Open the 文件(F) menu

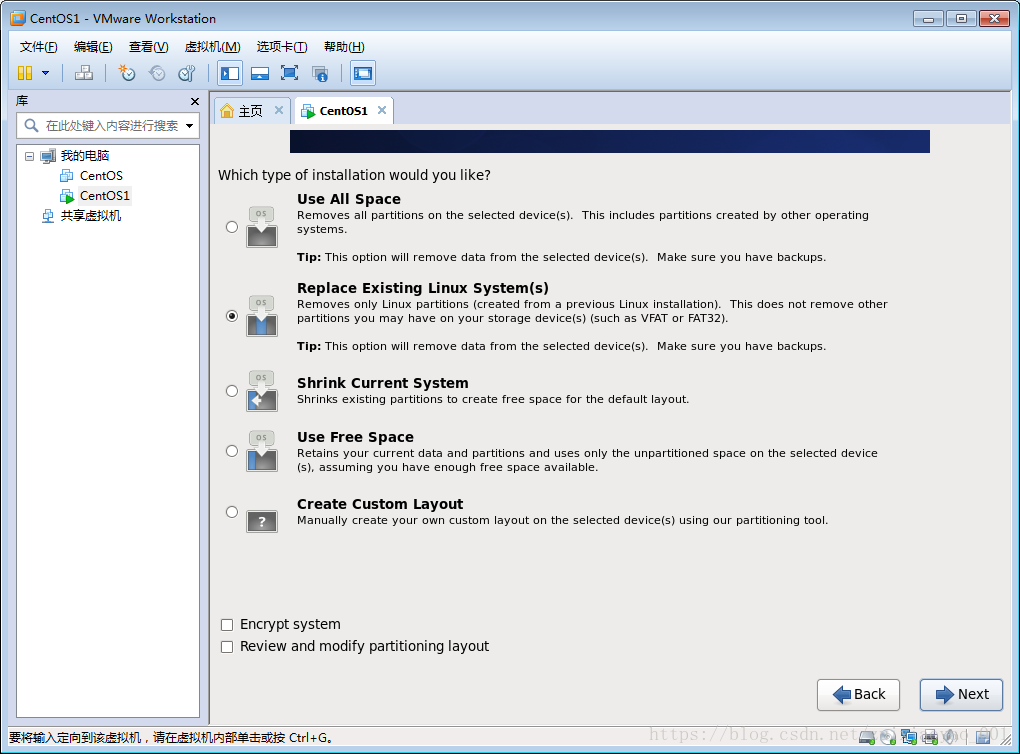tap(38, 47)
